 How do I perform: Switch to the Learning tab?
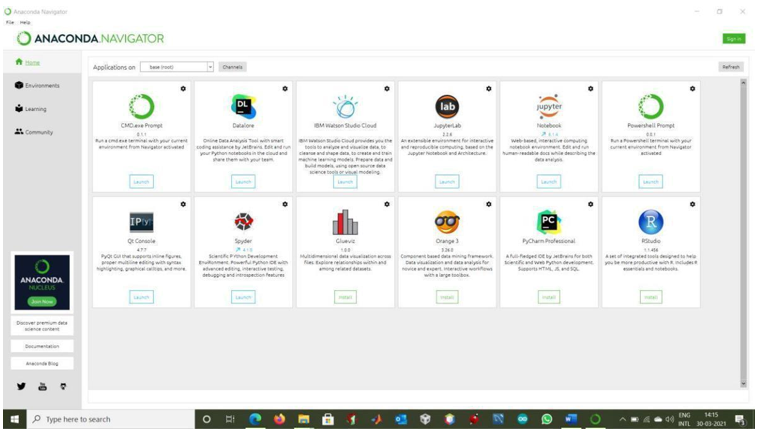point(31,109)
